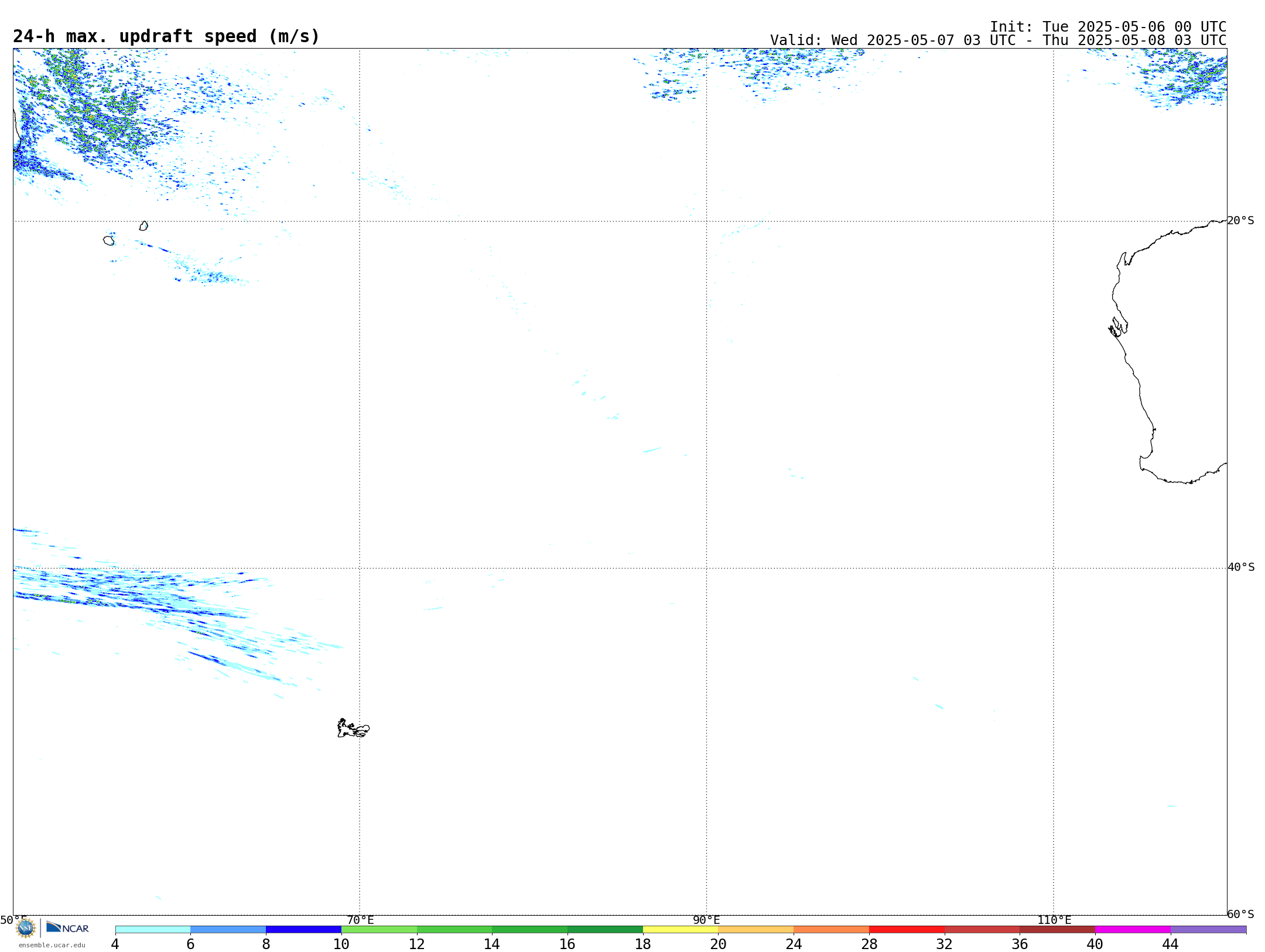Click the NSF logo icon
The width and height of the screenshot is (1265, 952).
click(26, 928)
